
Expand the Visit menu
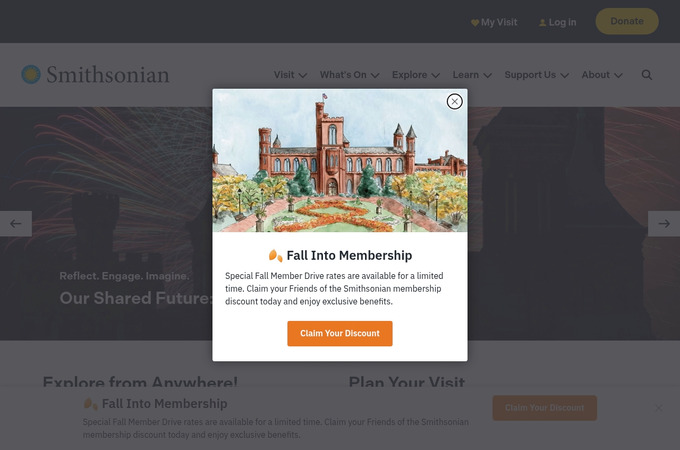click(x=290, y=75)
